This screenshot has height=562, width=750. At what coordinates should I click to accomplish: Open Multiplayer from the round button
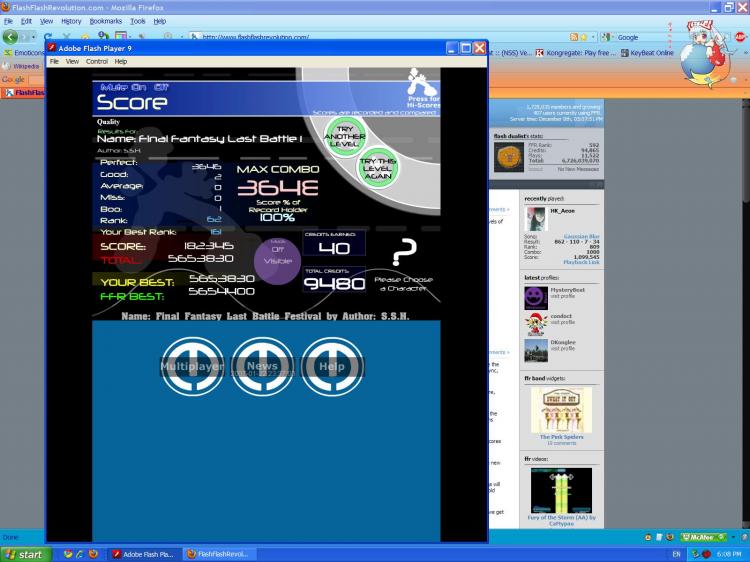pyautogui.click(x=192, y=367)
